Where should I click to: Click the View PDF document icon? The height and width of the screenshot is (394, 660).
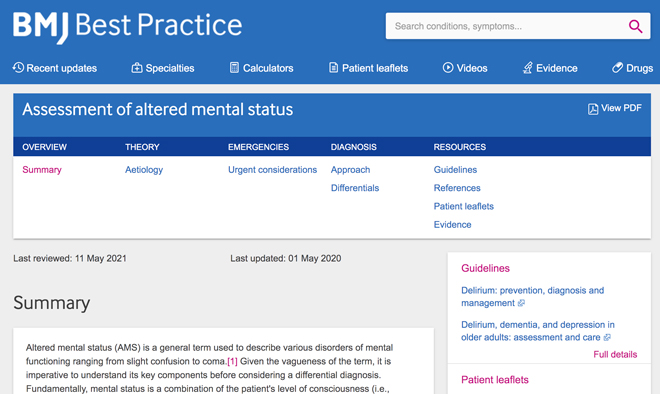point(593,109)
